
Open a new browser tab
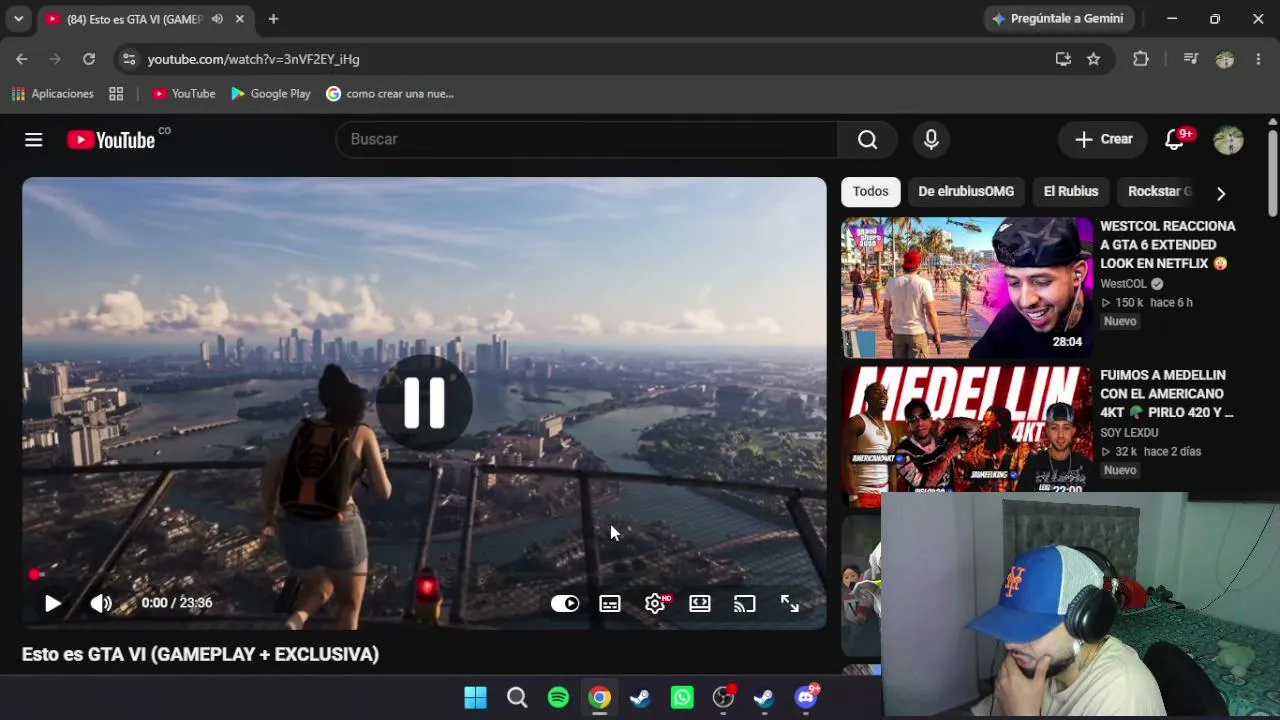point(273,19)
